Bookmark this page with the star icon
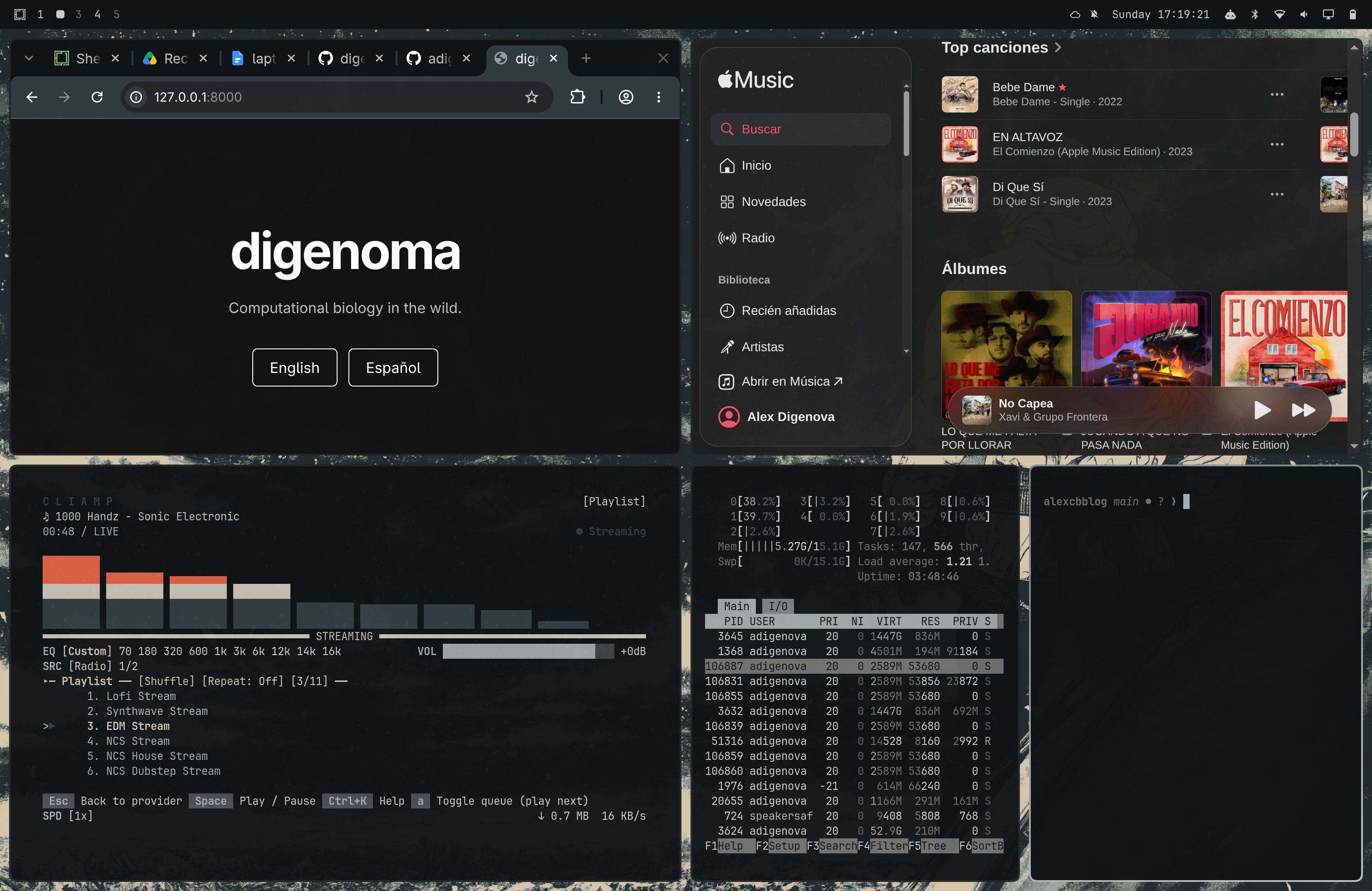The height and width of the screenshot is (891, 1372). (531, 97)
